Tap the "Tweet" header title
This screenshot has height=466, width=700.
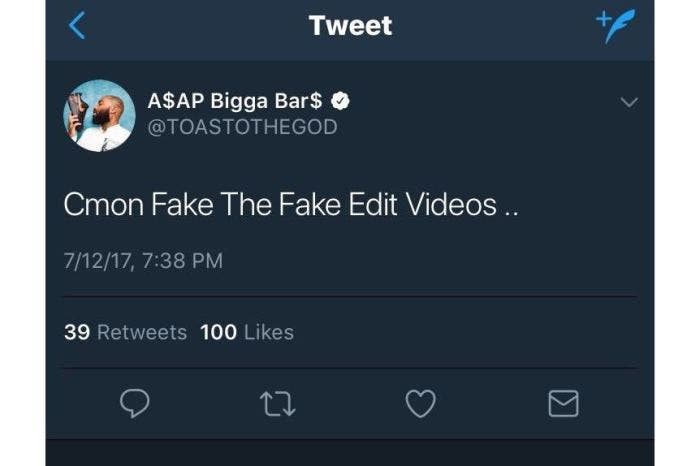(350, 26)
